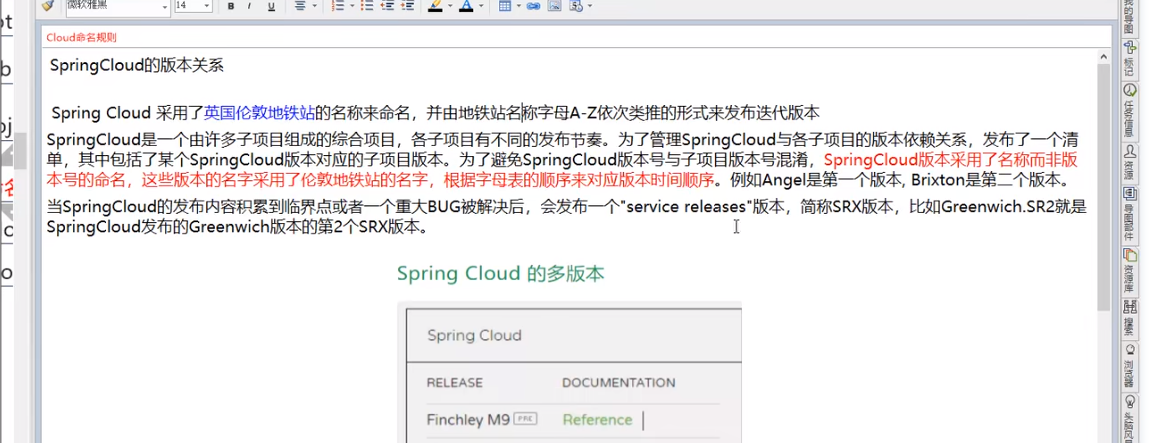
Task: Expand the date and time options arrow
Action: point(589,7)
